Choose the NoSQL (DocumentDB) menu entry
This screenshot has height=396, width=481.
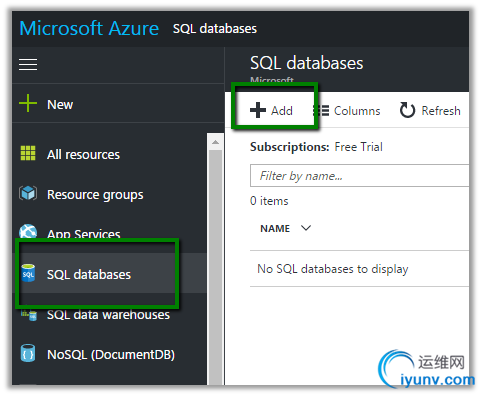tap(111, 354)
